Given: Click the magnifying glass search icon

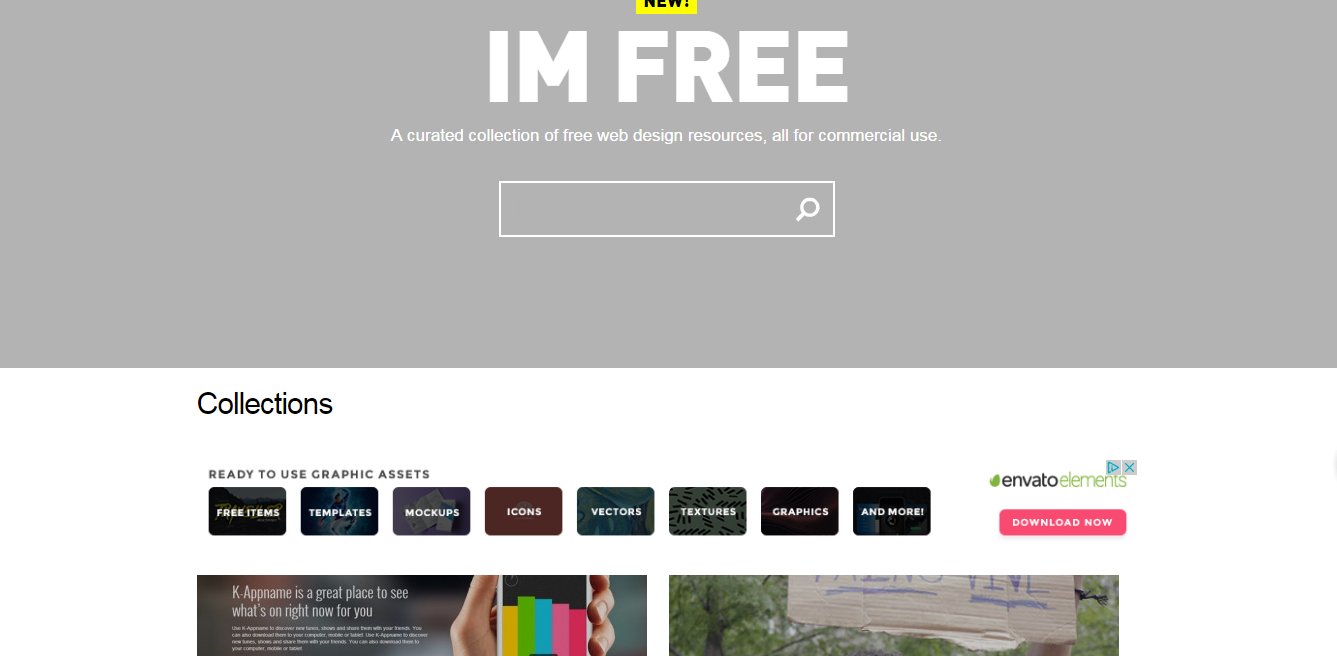Looking at the screenshot, I should pos(807,209).
